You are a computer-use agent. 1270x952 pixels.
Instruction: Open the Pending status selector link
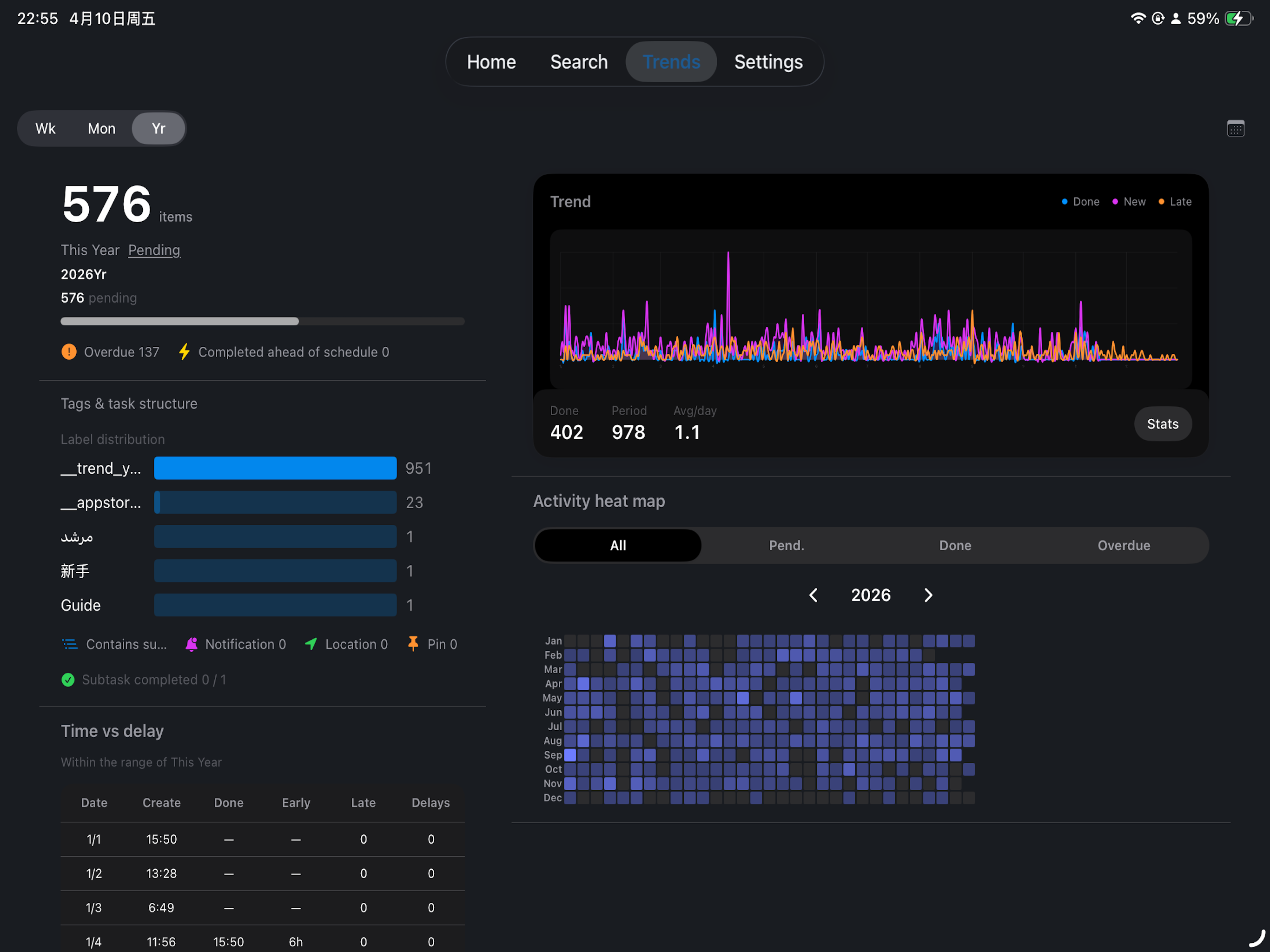154,251
